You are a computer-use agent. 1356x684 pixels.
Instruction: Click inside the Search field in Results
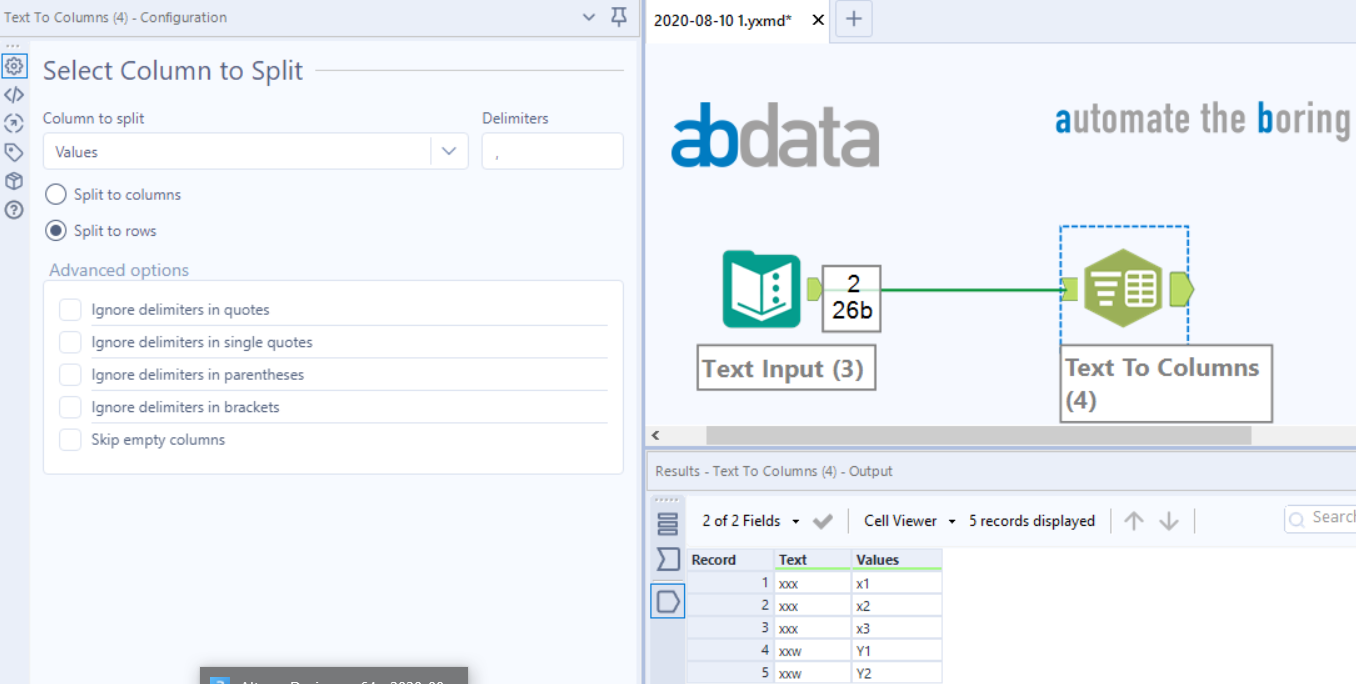[1330, 517]
